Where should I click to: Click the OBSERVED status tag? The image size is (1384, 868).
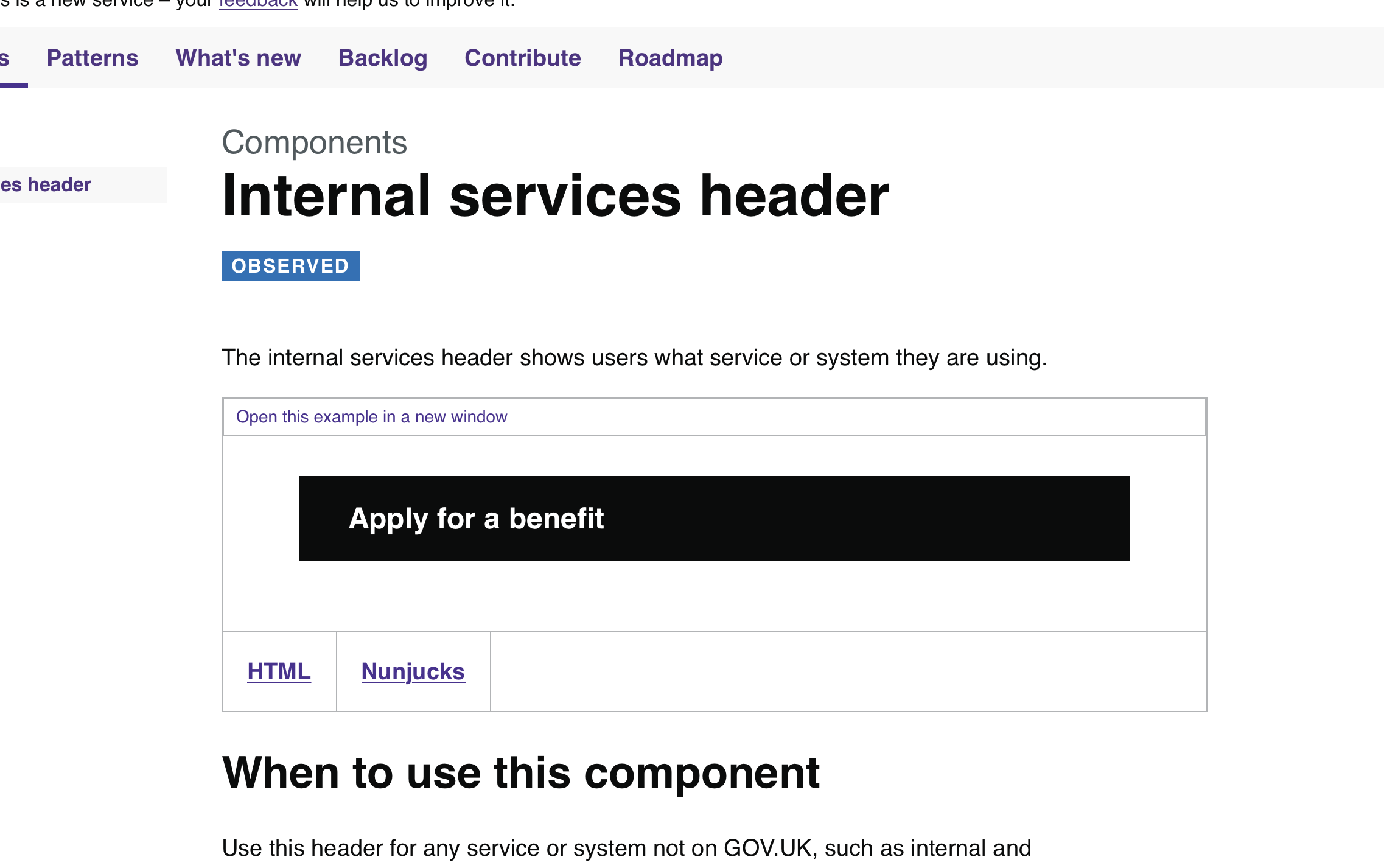click(x=290, y=265)
